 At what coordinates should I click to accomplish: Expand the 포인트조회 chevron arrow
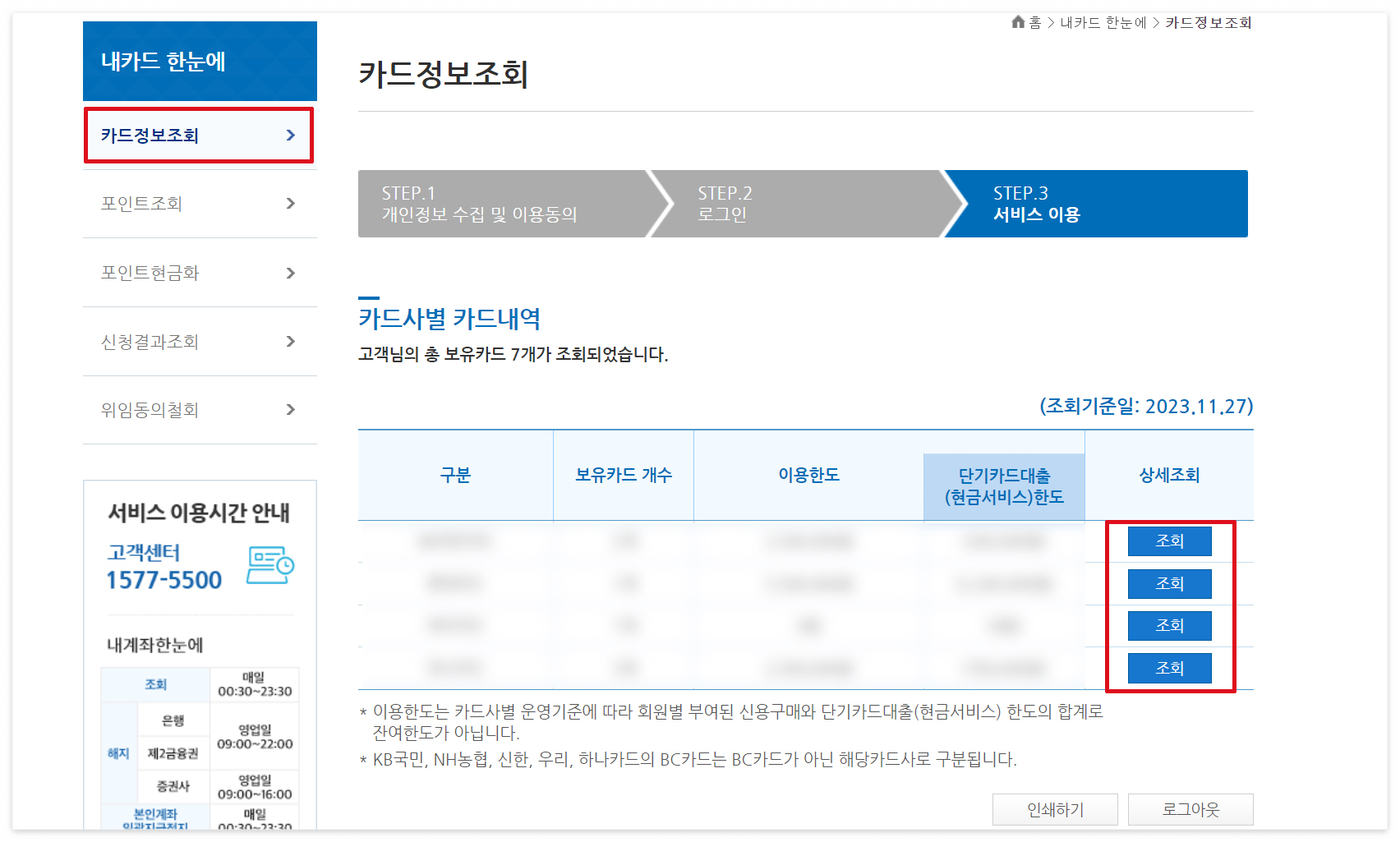[289, 204]
